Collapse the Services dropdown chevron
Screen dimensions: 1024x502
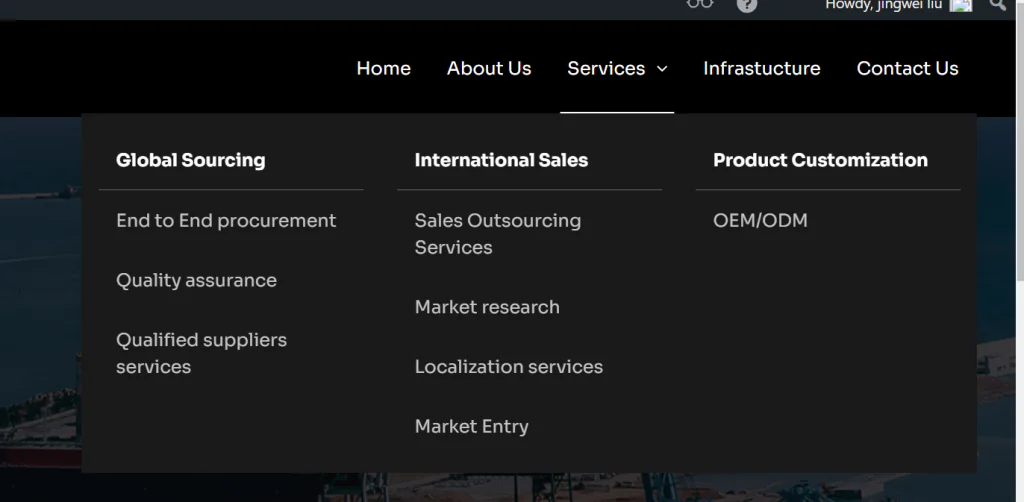coord(662,69)
